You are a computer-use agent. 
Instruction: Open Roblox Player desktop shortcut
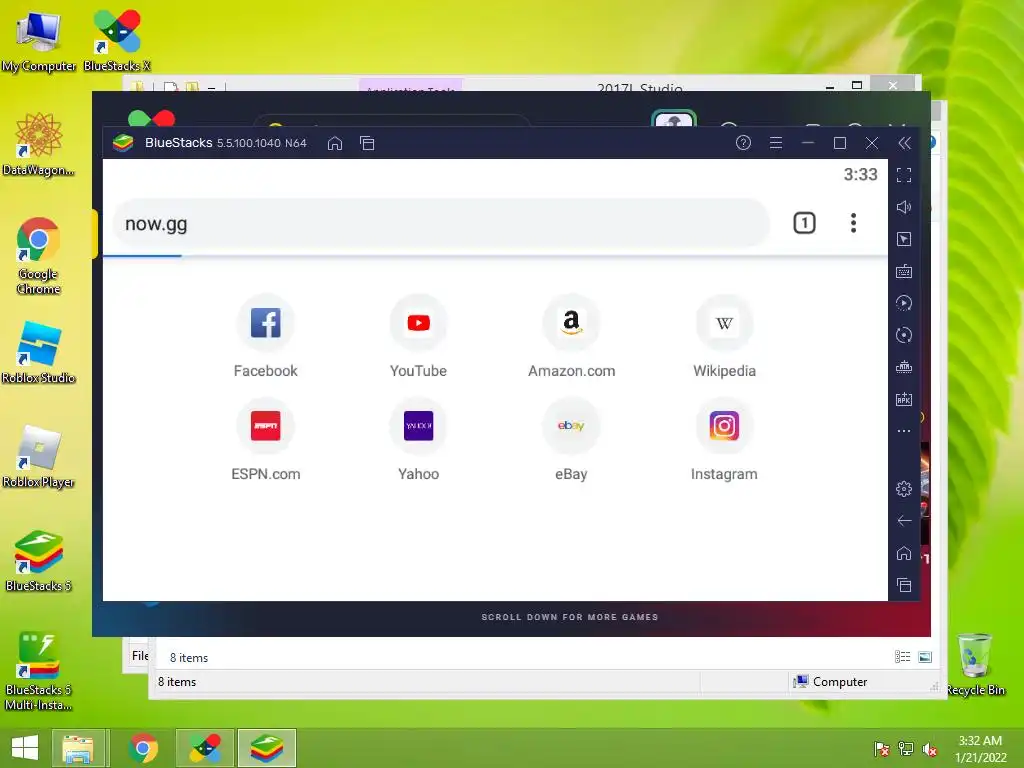[x=39, y=456]
